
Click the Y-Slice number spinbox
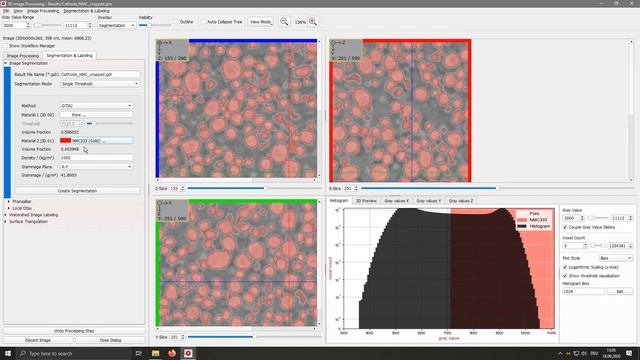[177, 337]
